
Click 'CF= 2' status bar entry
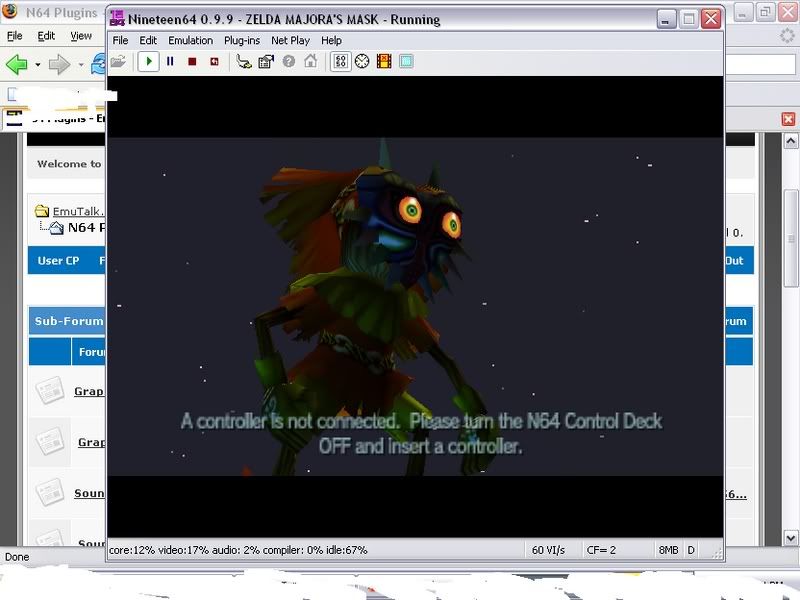[601, 550]
